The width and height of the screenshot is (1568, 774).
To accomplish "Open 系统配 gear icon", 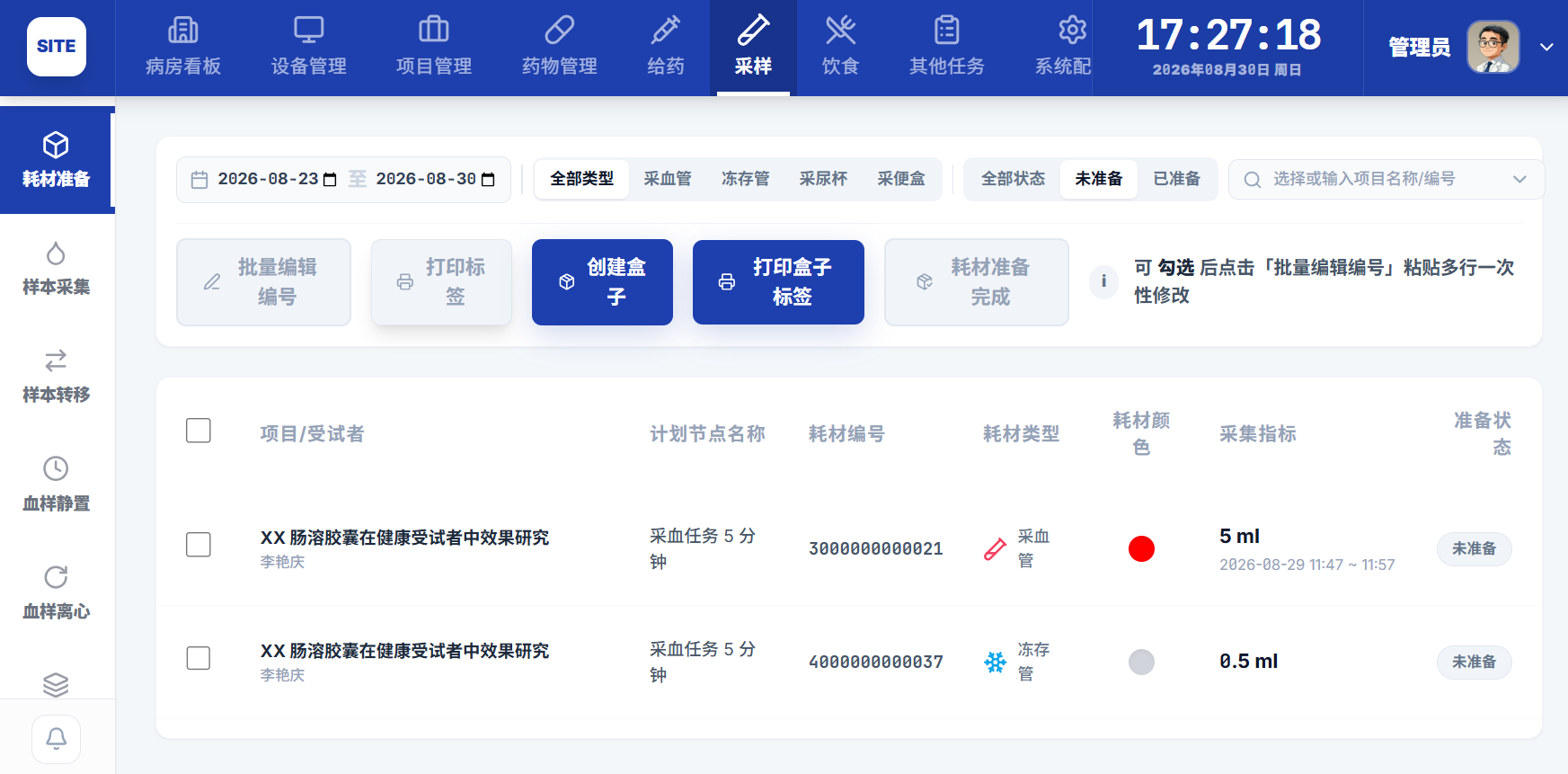I will point(1072,31).
